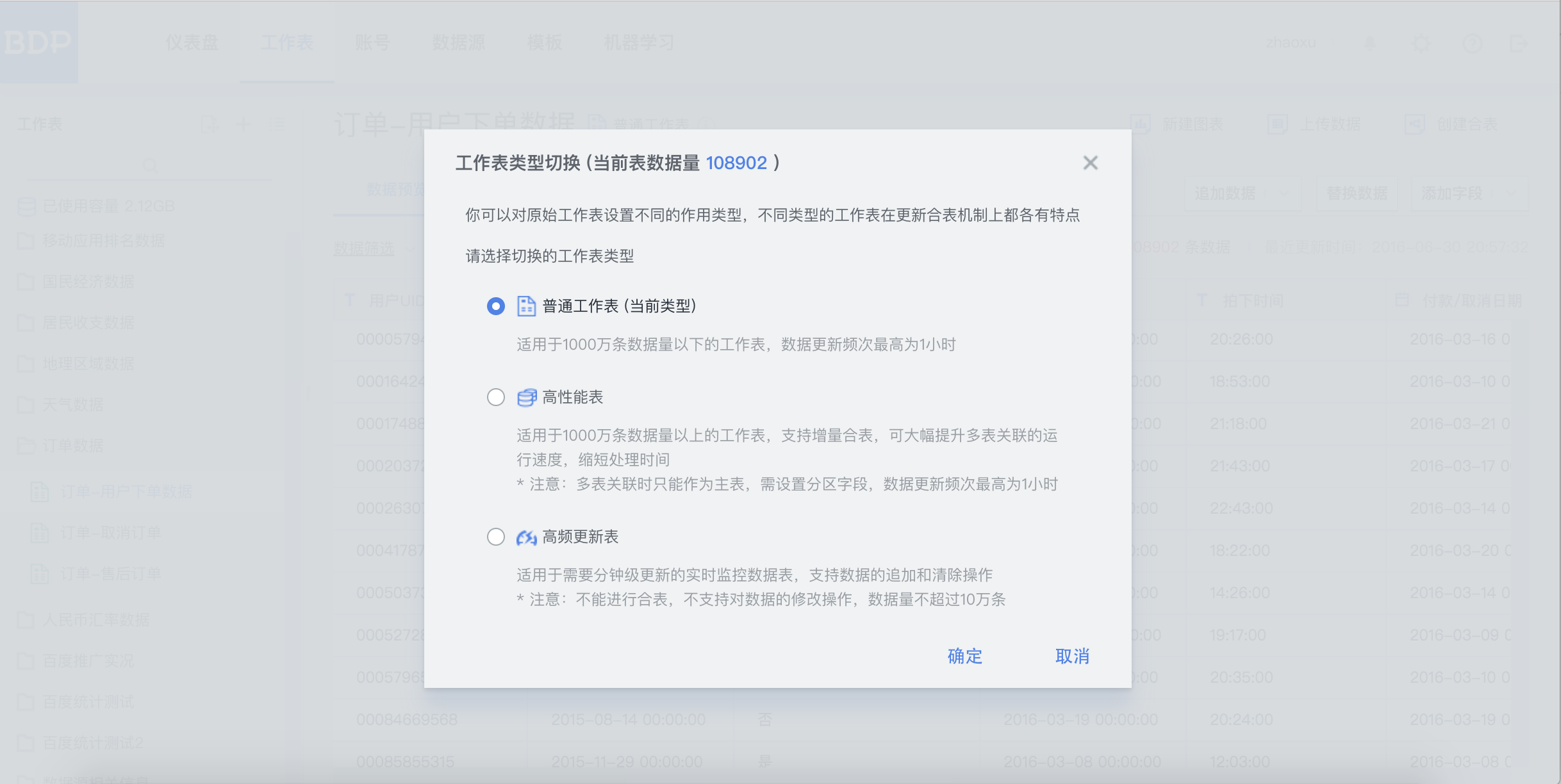The image size is (1561, 784).
Task: Click cell 00085855315 in the table
Action: click(x=405, y=762)
